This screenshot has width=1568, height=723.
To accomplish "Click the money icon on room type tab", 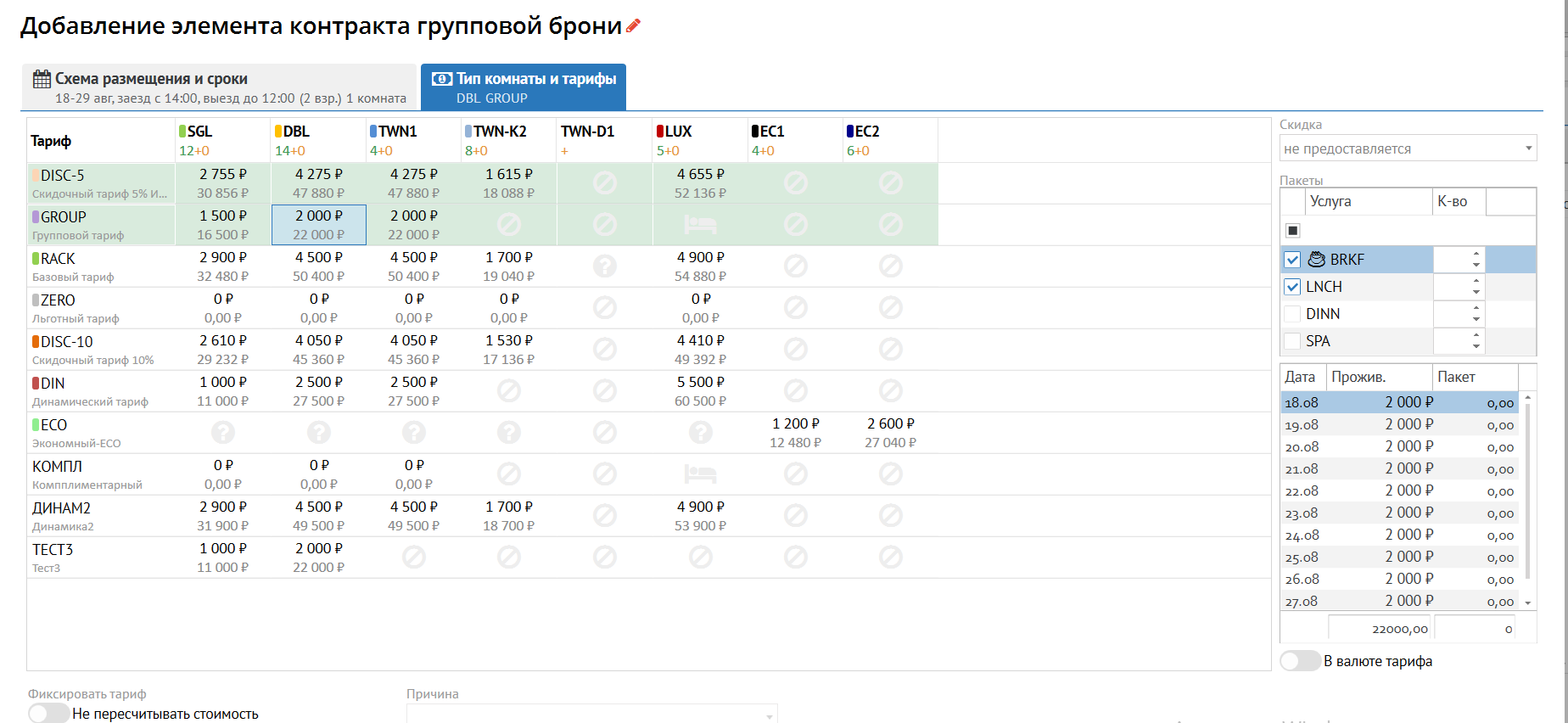I will click(x=441, y=79).
